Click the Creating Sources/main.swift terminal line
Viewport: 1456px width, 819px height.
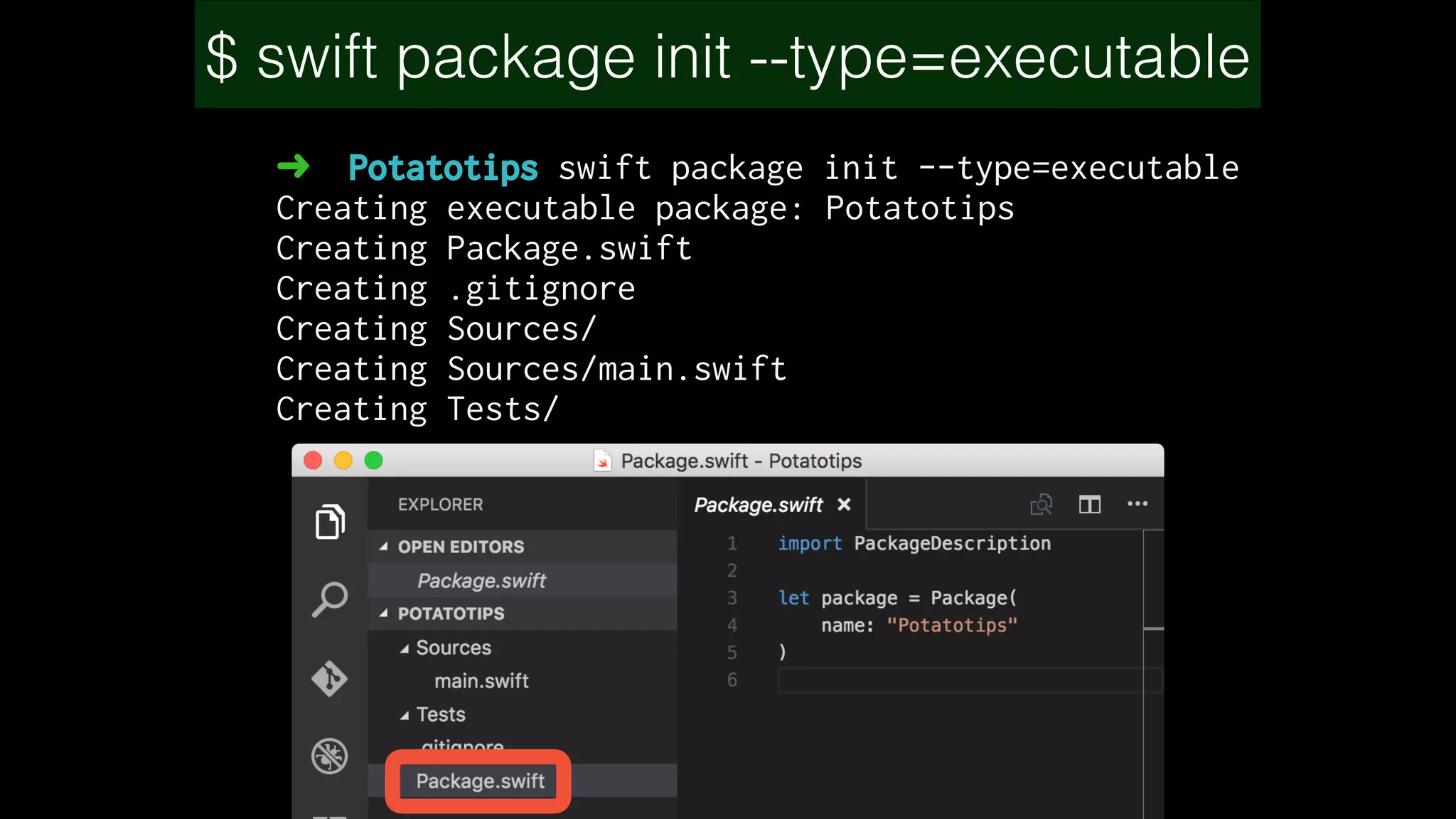(x=531, y=369)
